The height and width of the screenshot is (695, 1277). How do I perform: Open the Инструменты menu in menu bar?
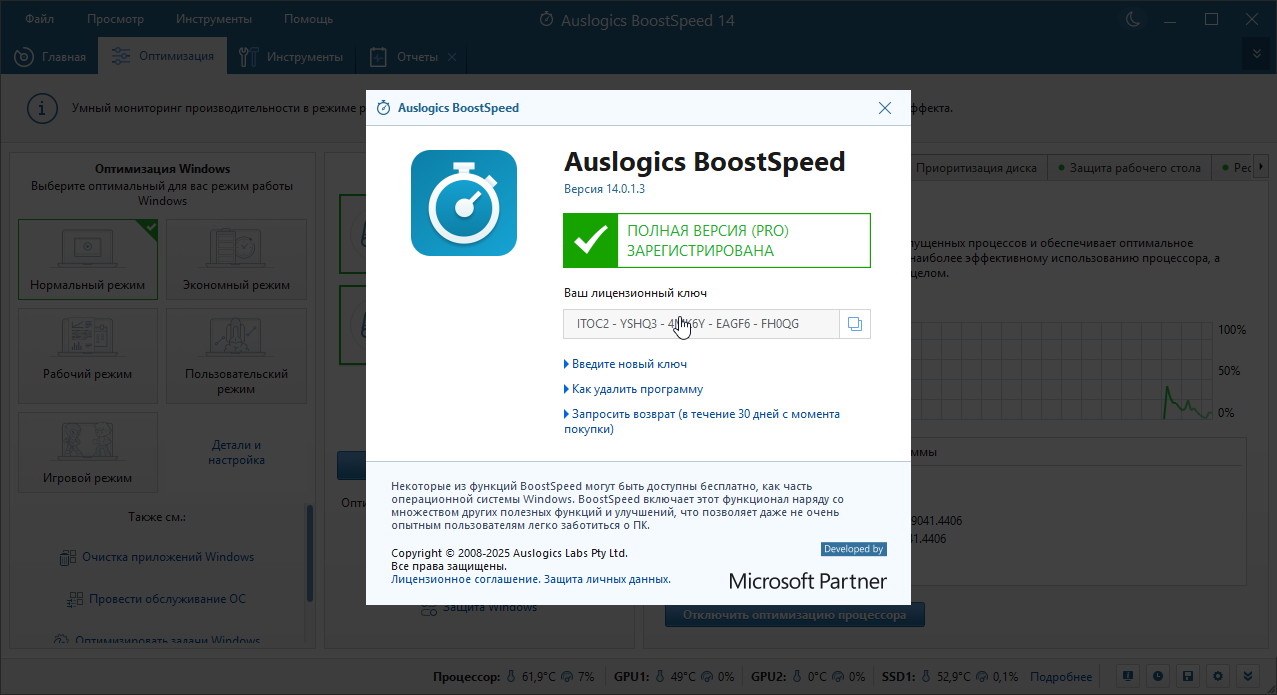click(x=214, y=19)
